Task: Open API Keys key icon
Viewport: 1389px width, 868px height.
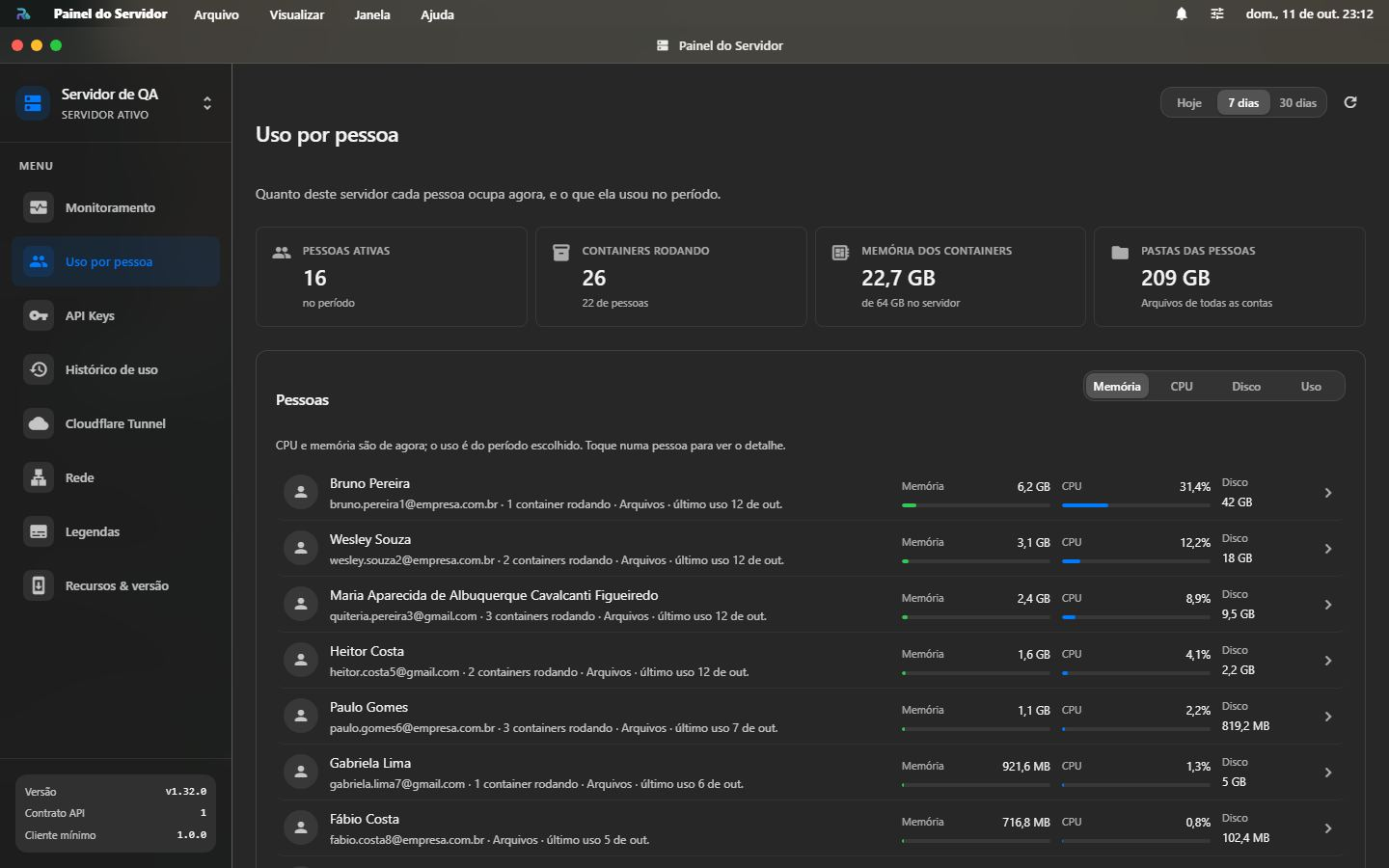Action: pyautogui.click(x=39, y=315)
